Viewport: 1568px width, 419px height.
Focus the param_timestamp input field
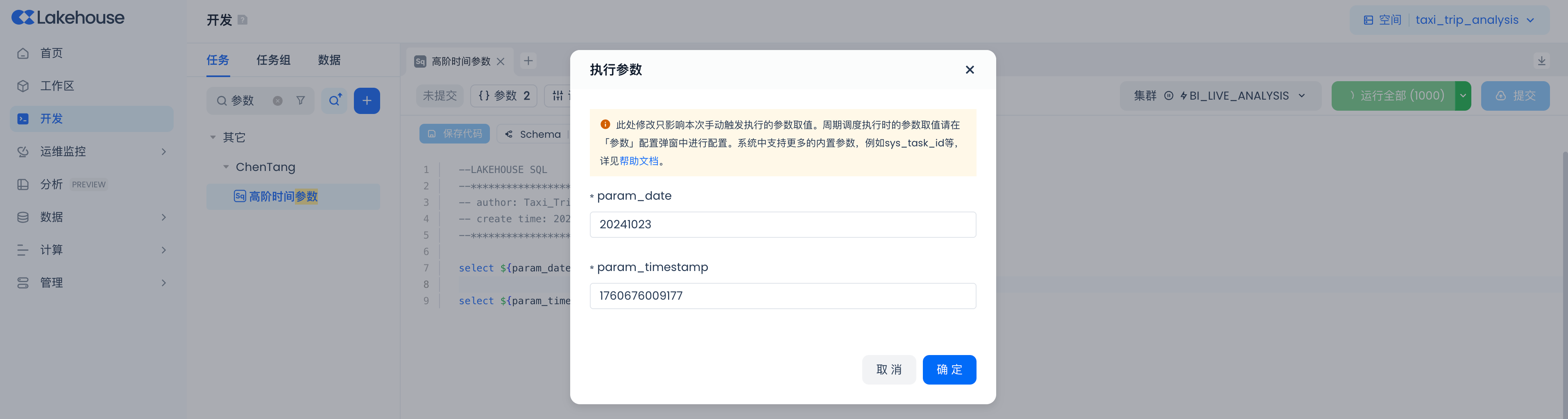[x=782, y=296]
